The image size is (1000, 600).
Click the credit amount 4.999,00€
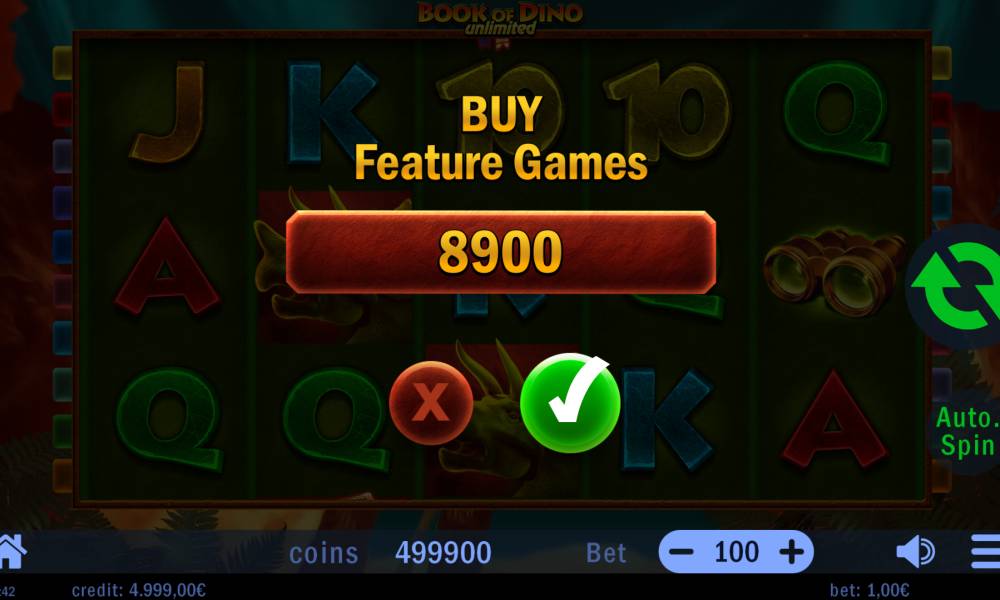[x=138, y=590]
